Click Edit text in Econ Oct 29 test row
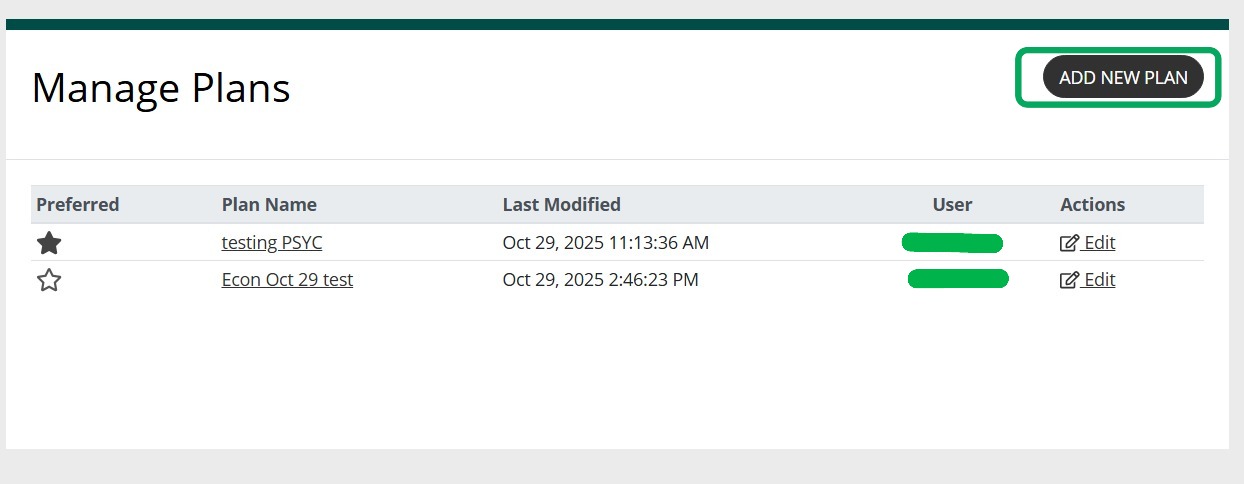1244x484 pixels. pos(1100,280)
